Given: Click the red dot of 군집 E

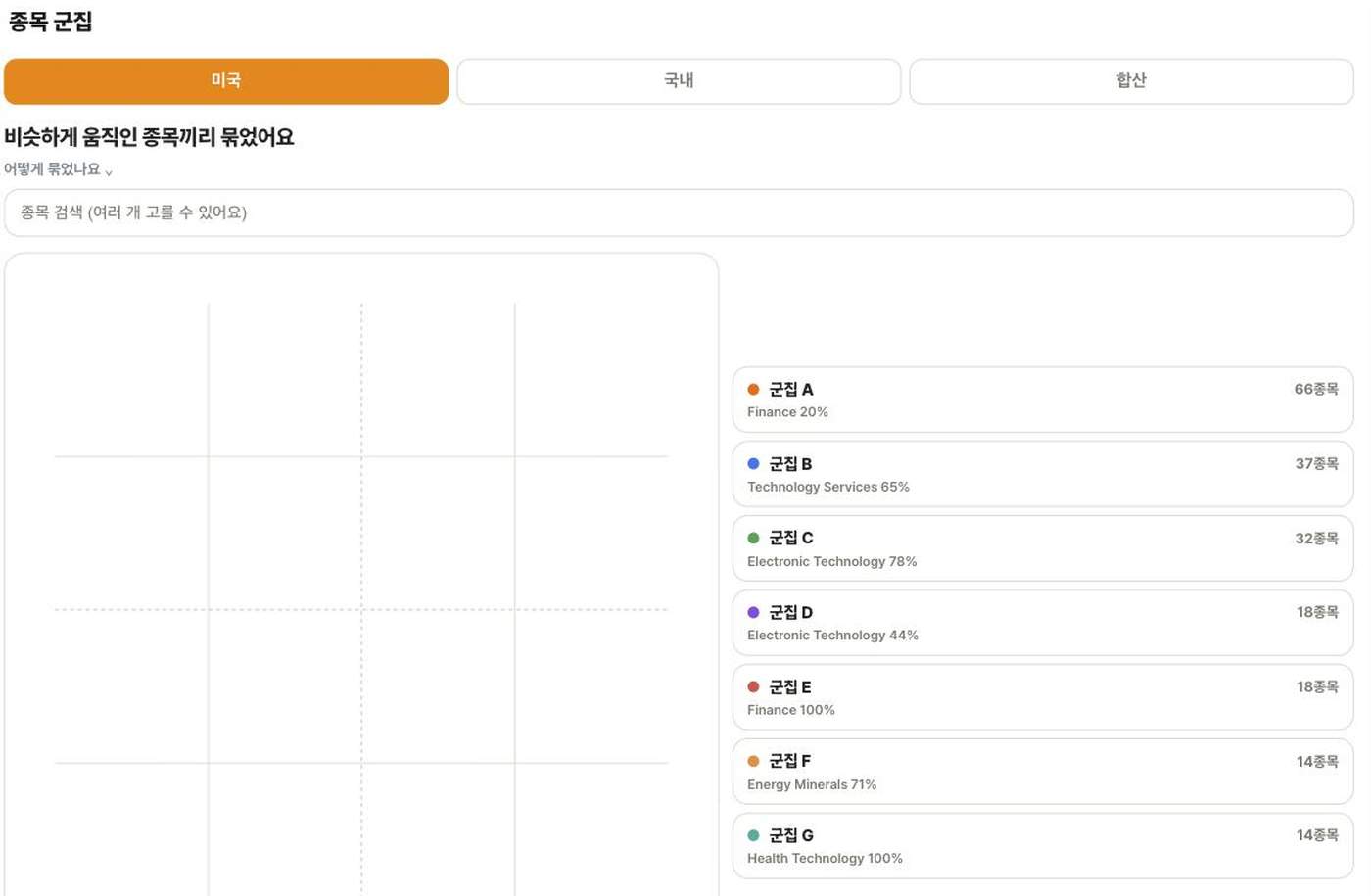Looking at the screenshot, I should point(753,686).
